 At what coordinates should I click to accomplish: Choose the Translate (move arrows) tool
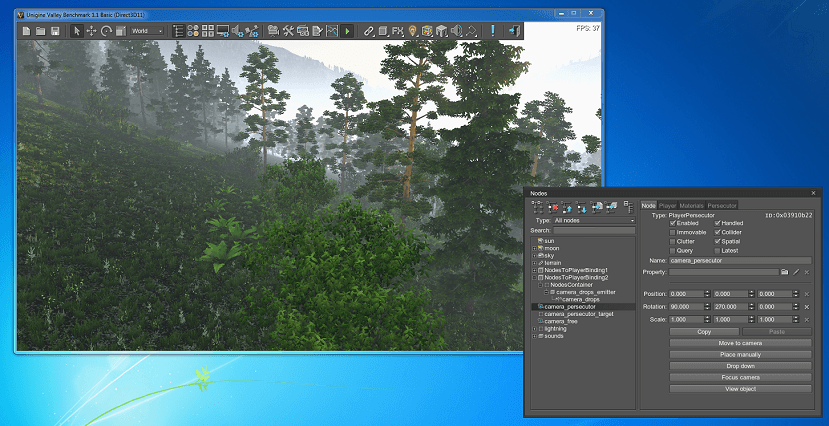[91, 31]
